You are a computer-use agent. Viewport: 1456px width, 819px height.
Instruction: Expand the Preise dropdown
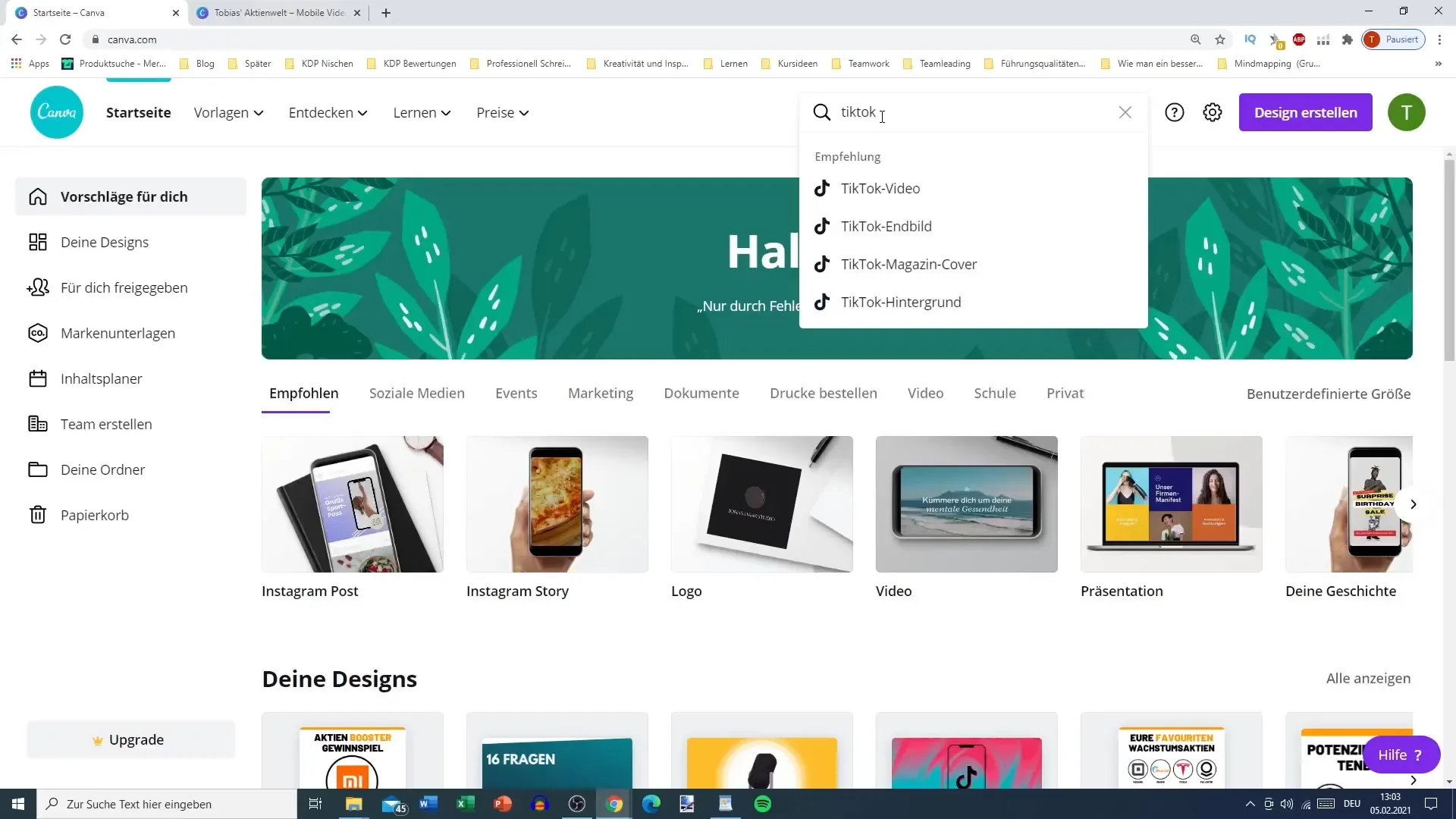(503, 112)
